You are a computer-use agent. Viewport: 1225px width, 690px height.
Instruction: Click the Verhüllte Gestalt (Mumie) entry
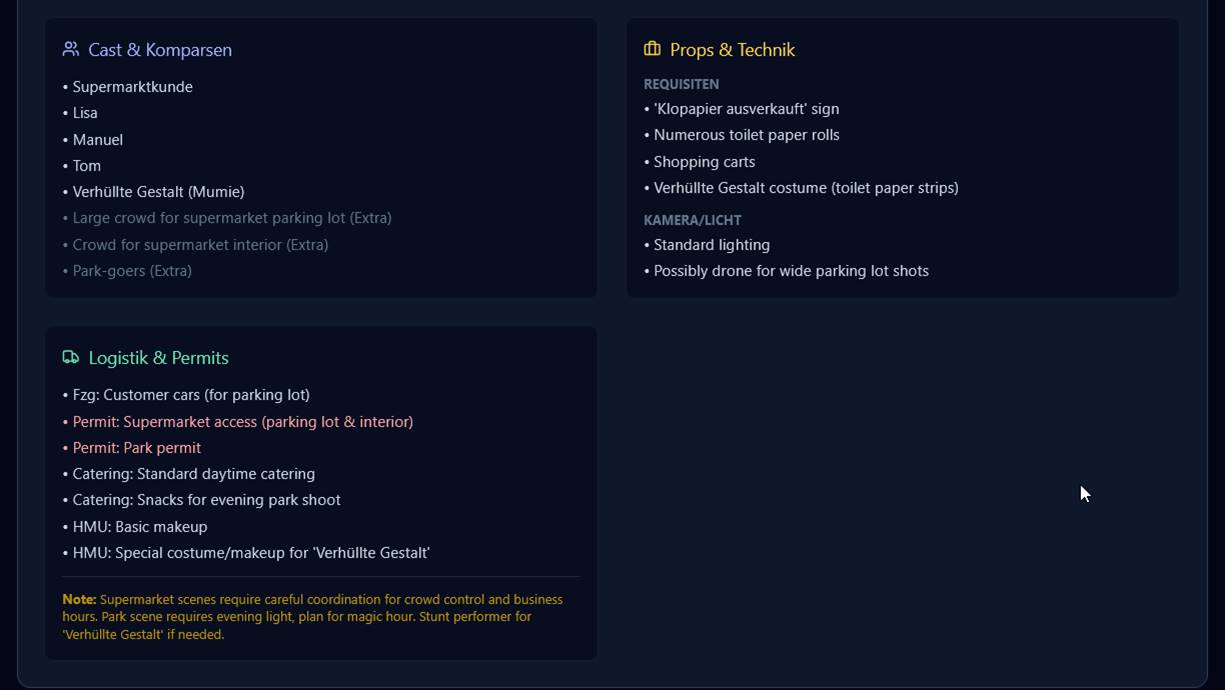[x=158, y=192]
